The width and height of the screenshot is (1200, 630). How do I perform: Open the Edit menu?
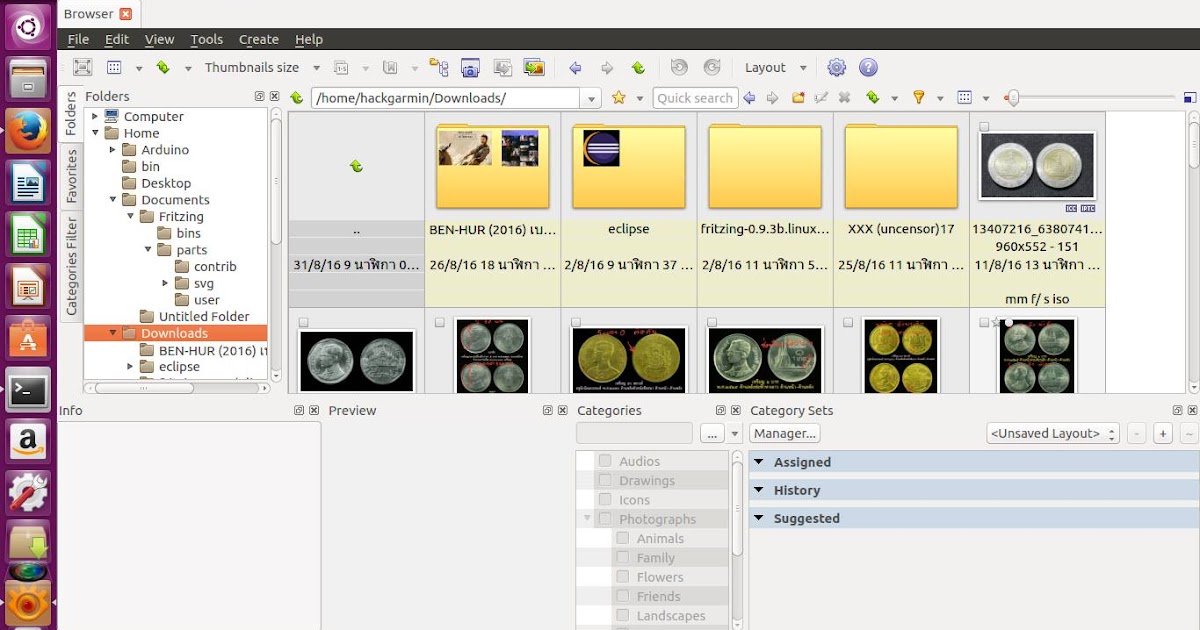[117, 39]
